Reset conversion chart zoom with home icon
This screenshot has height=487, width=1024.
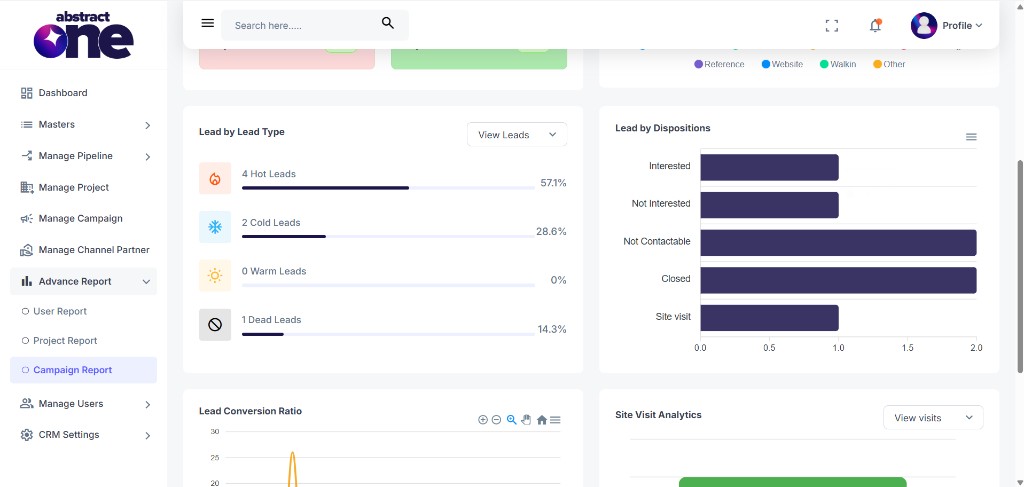[541, 420]
